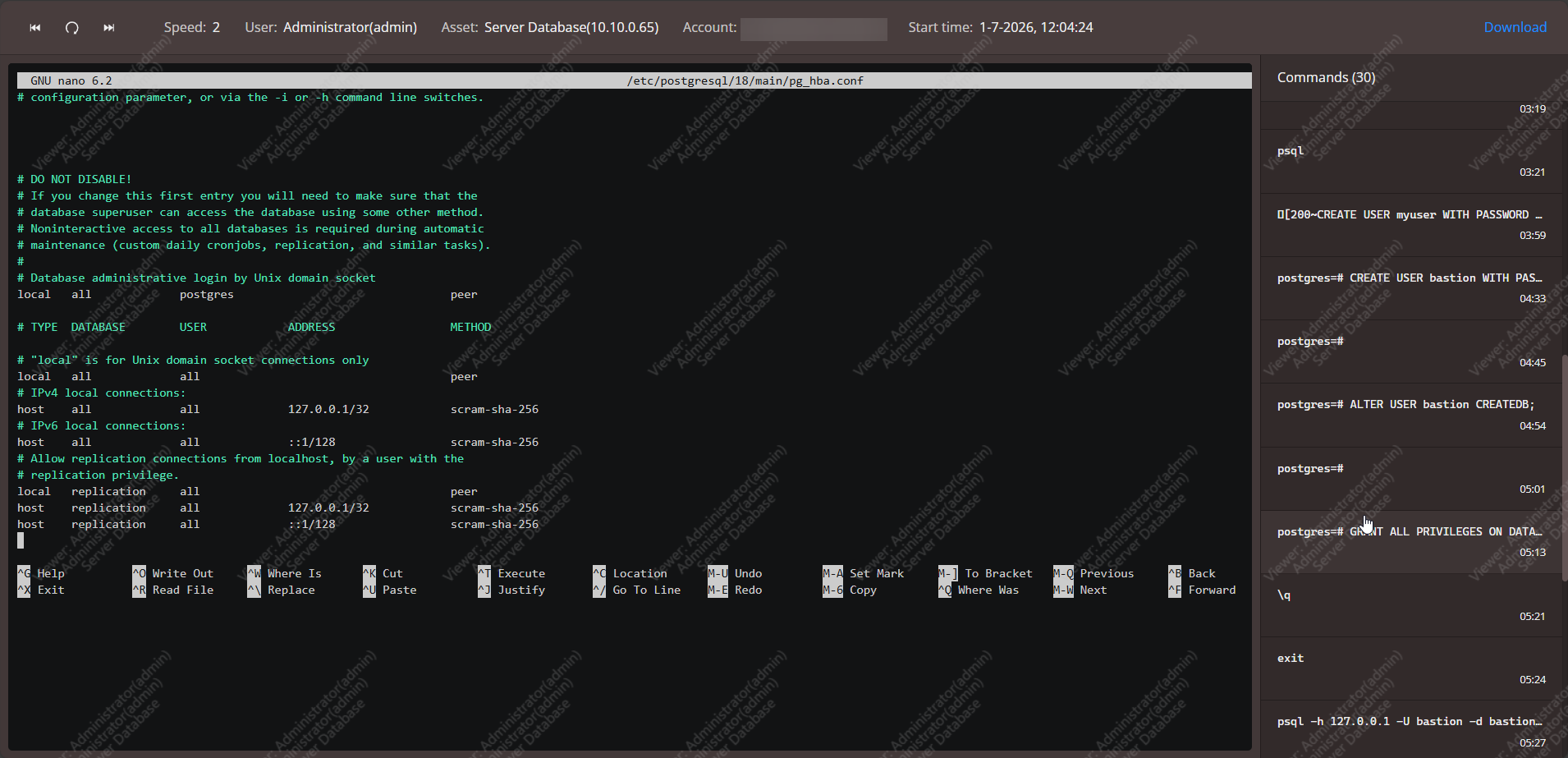Click the pg_hba.conf file path in nano title bar

(x=745, y=80)
